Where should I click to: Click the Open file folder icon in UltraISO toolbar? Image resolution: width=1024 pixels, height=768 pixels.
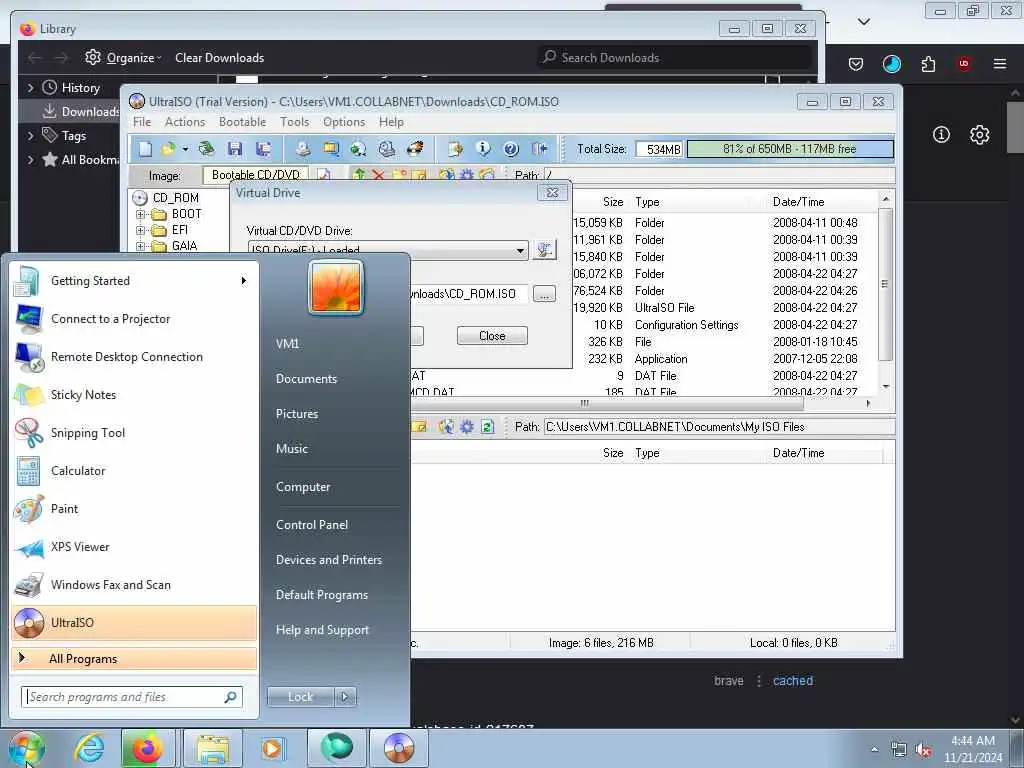tap(168, 149)
